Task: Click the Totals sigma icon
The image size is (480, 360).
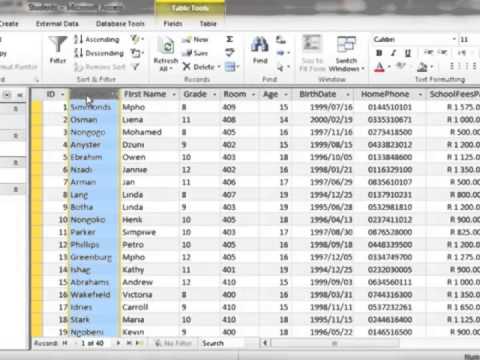Action: [230, 39]
